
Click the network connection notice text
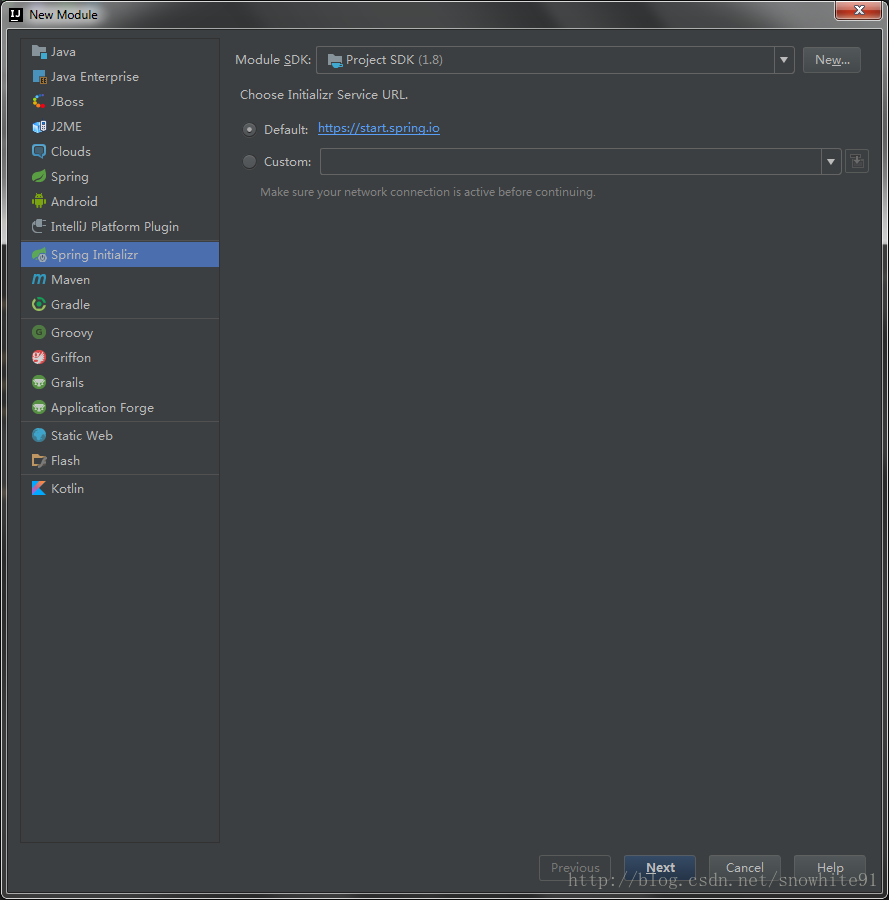(x=428, y=192)
